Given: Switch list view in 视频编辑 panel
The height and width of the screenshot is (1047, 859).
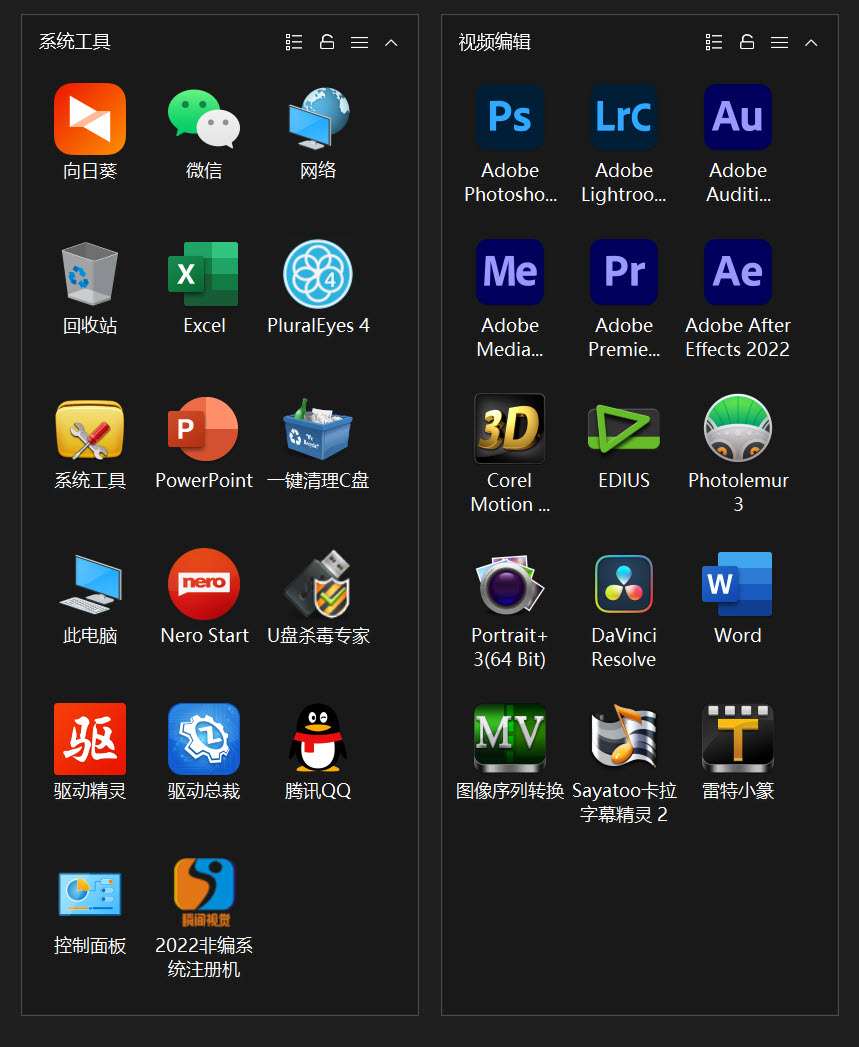Looking at the screenshot, I should point(714,42).
